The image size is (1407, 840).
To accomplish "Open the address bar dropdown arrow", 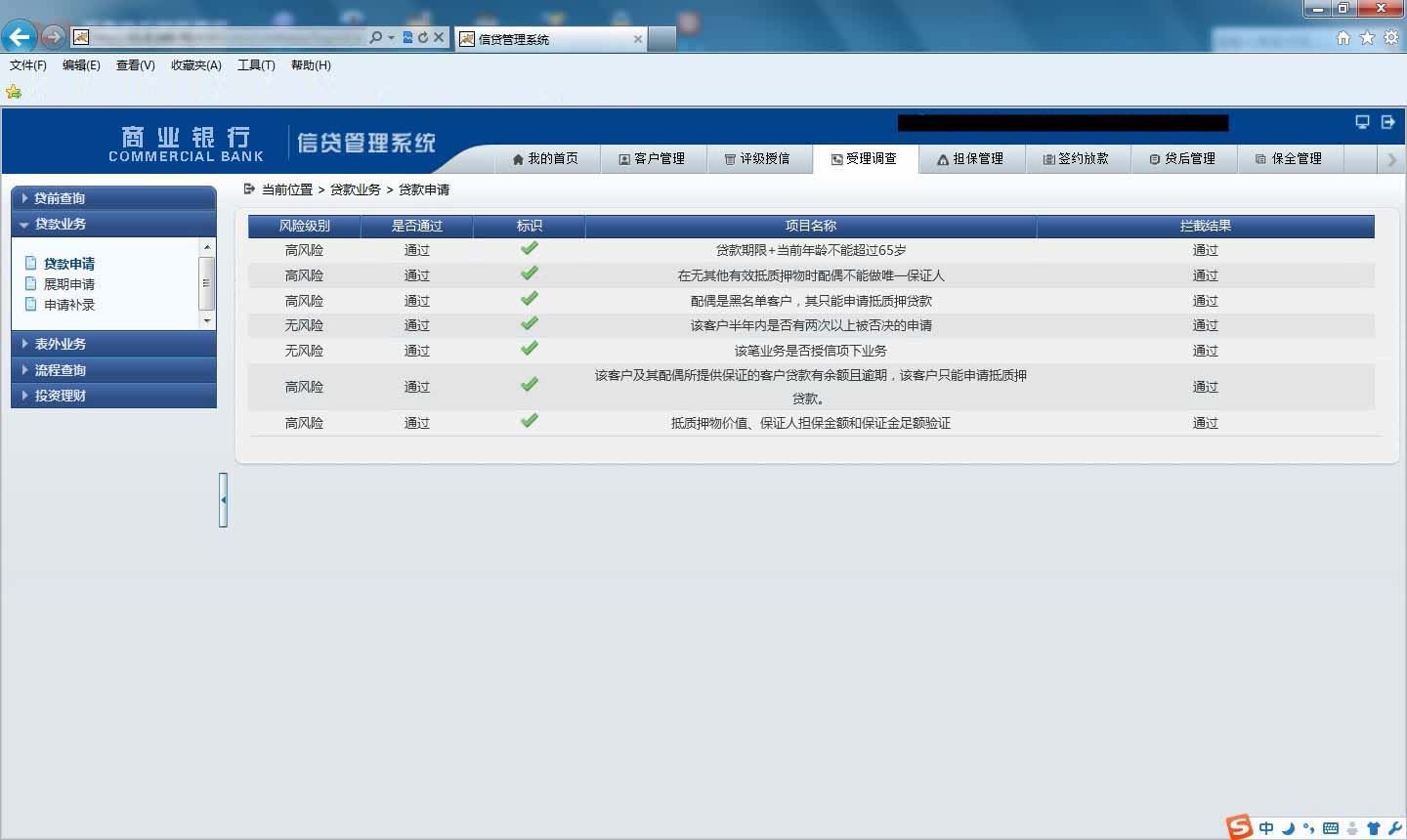I will (392, 37).
